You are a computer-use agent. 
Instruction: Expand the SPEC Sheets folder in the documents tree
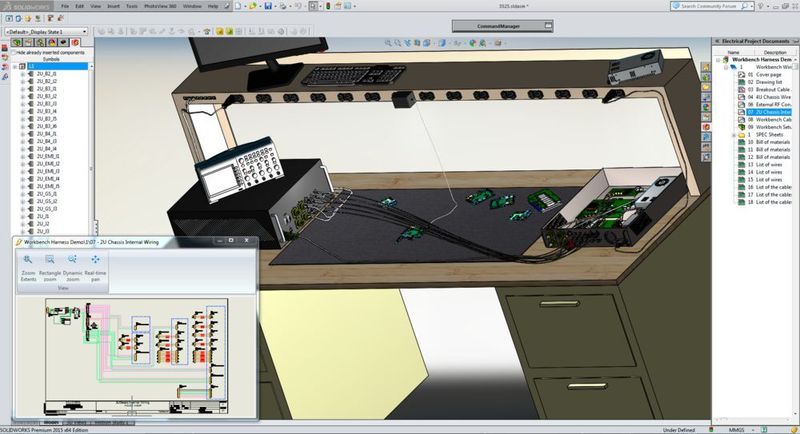point(734,135)
